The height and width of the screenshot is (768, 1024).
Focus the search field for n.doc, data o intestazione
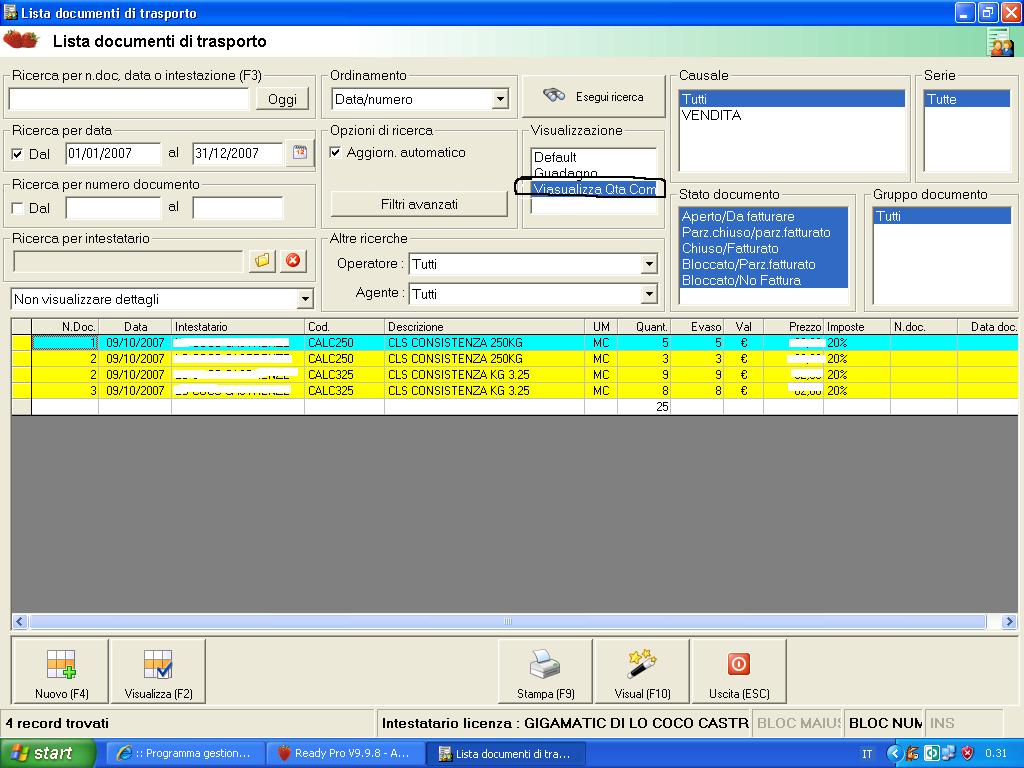129,99
